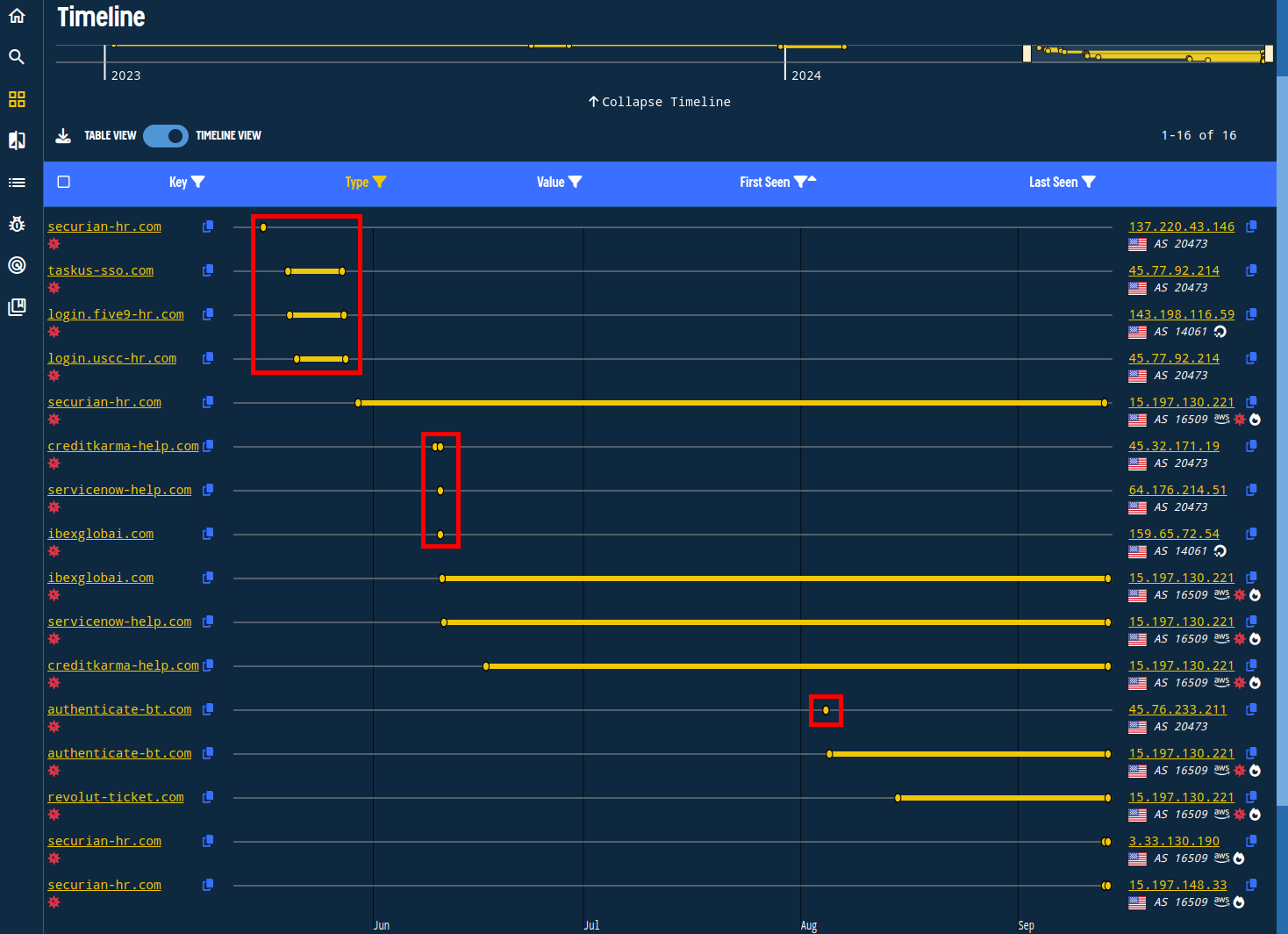The image size is (1288, 934).
Task: Click the timeline point for 45.76.233.211
Action: pos(826,710)
